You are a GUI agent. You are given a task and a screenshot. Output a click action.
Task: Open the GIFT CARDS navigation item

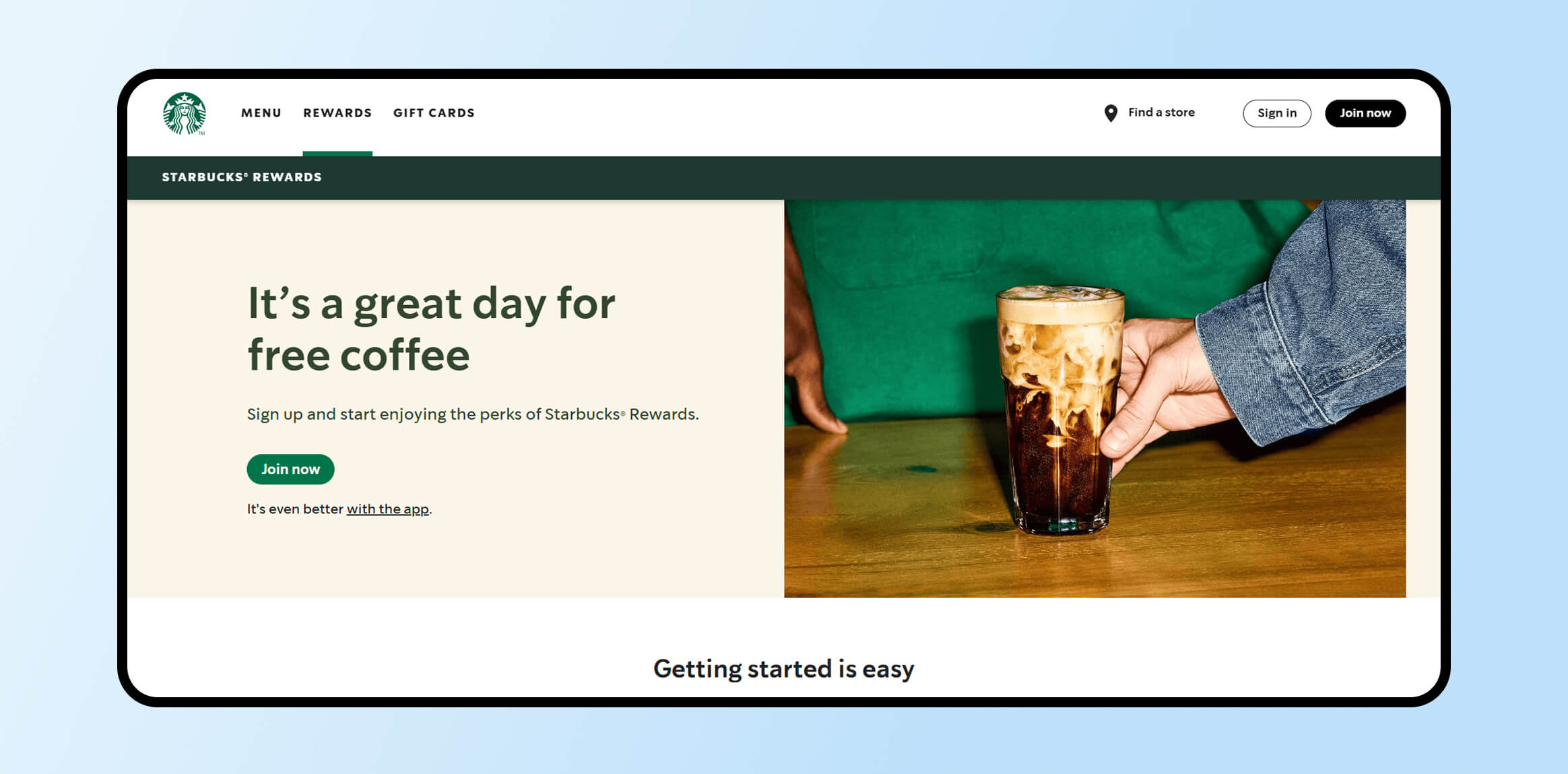pos(434,113)
